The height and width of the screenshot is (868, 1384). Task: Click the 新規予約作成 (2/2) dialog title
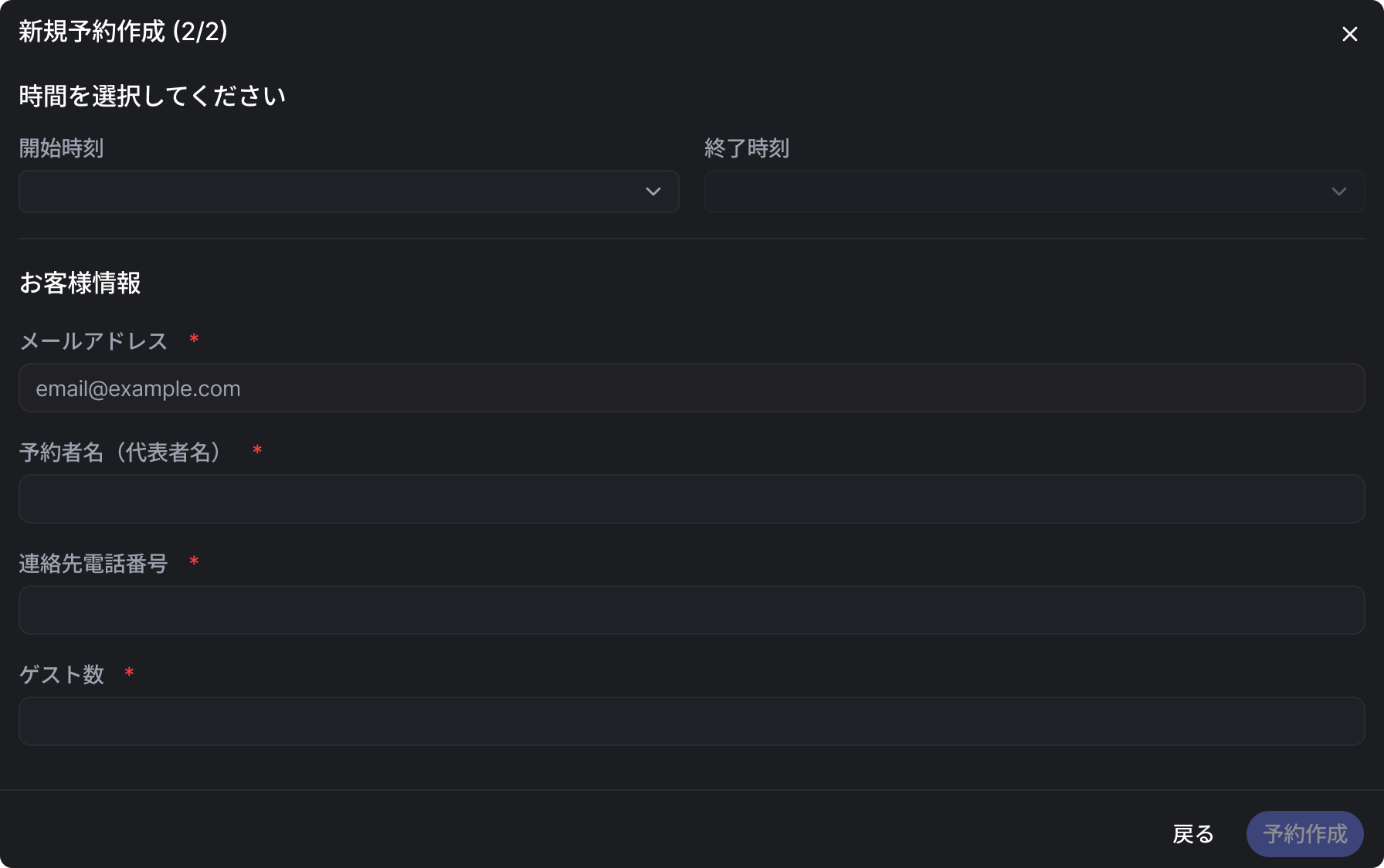(123, 32)
